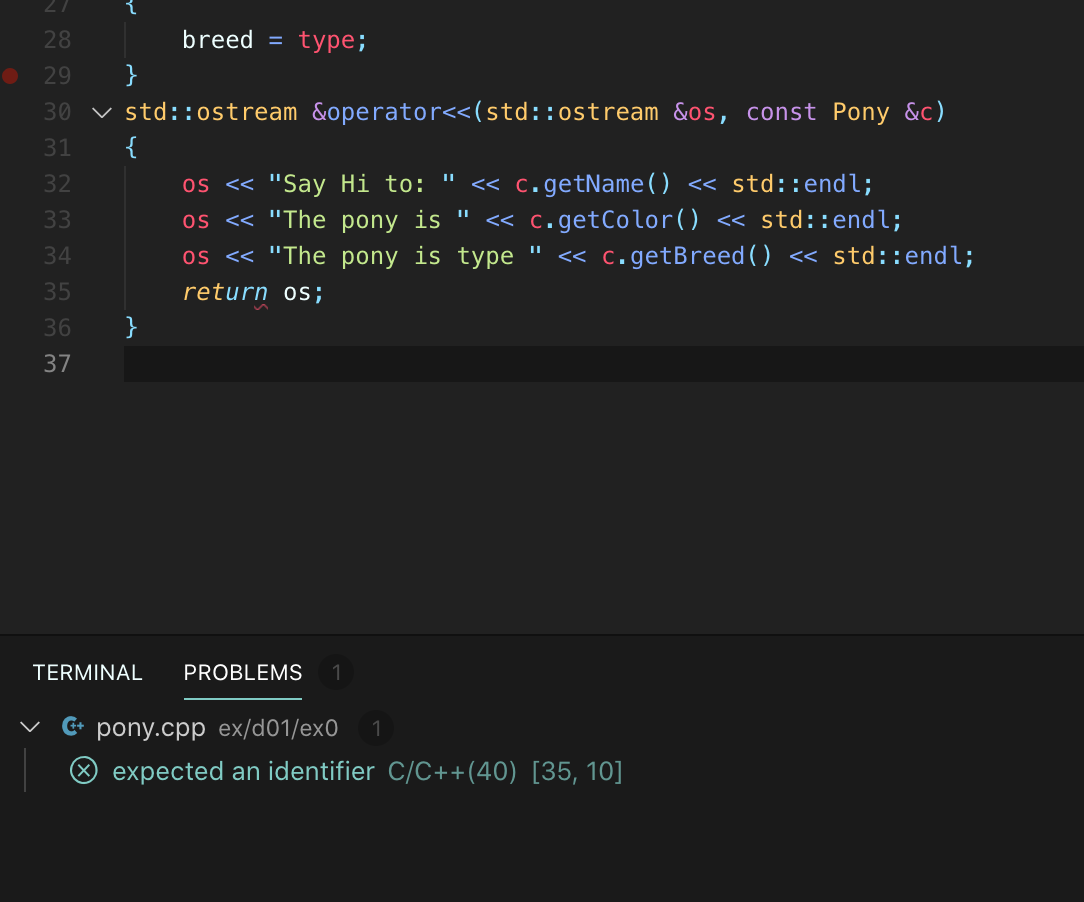The height and width of the screenshot is (902, 1084).
Task: Click the 'C/C++(40)' error code text
Action: tap(452, 771)
